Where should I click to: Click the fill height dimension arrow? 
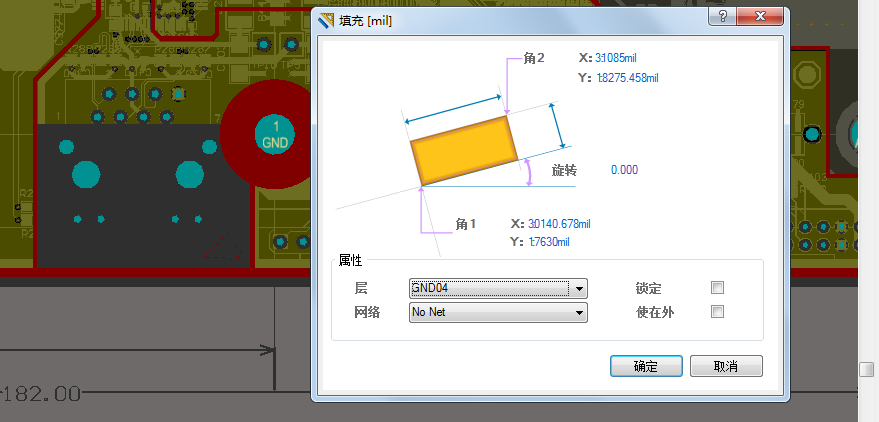pos(559,127)
